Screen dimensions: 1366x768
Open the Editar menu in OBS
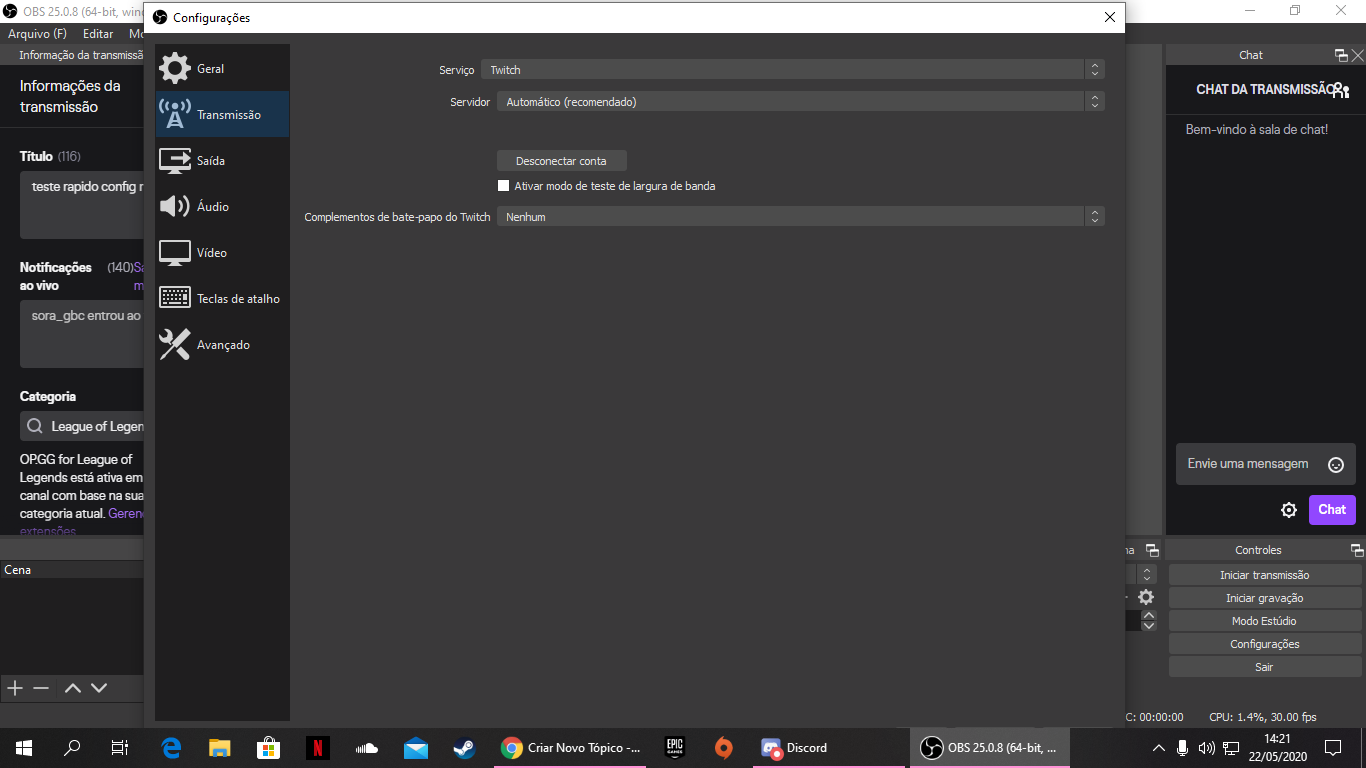(x=98, y=34)
